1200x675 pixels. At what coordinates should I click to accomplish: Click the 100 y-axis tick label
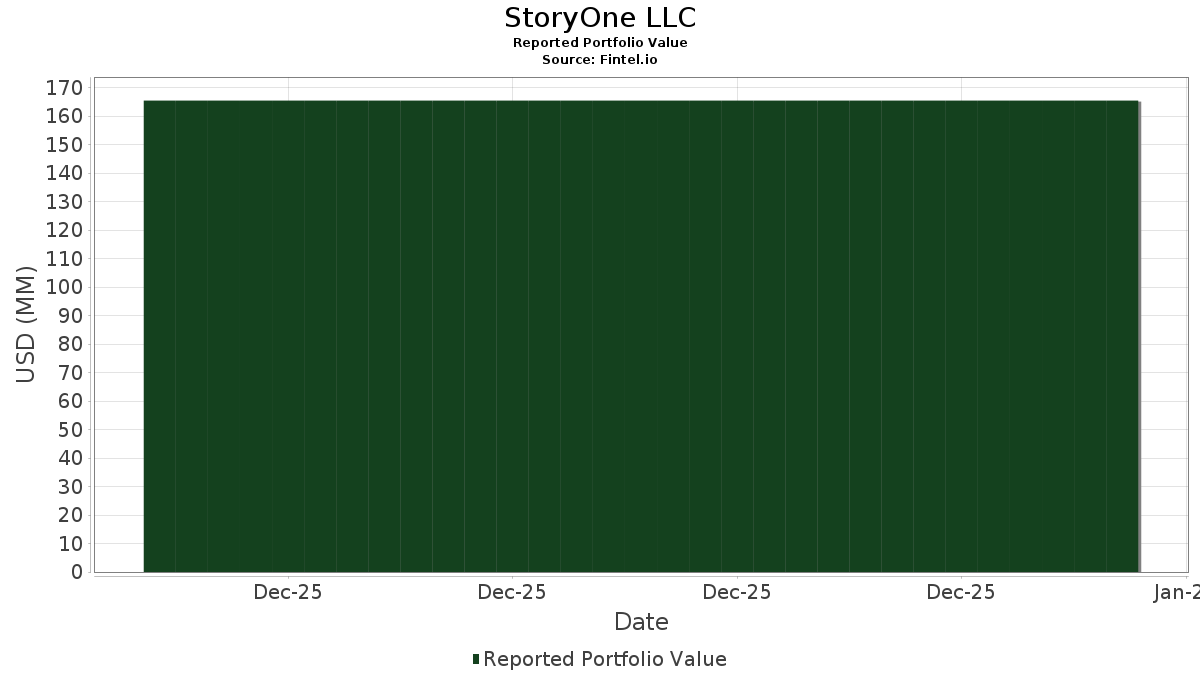point(64,287)
